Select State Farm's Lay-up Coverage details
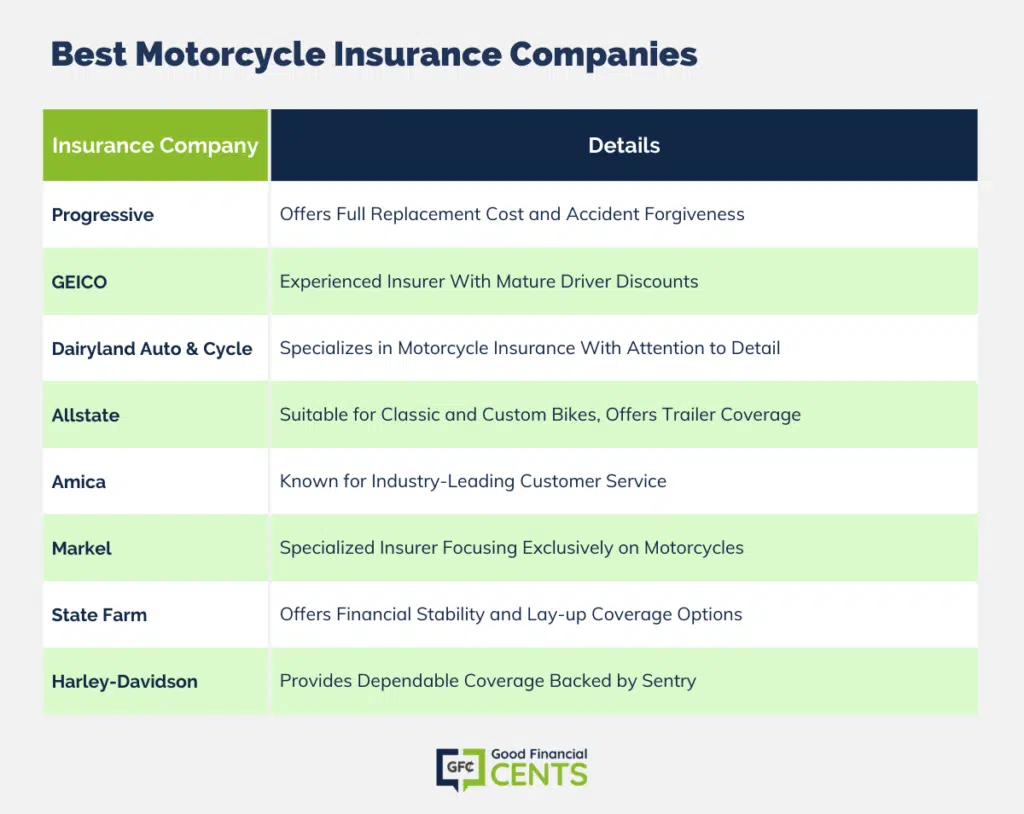The height and width of the screenshot is (814, 1024). pyautogui.click(x=511, y=615)
